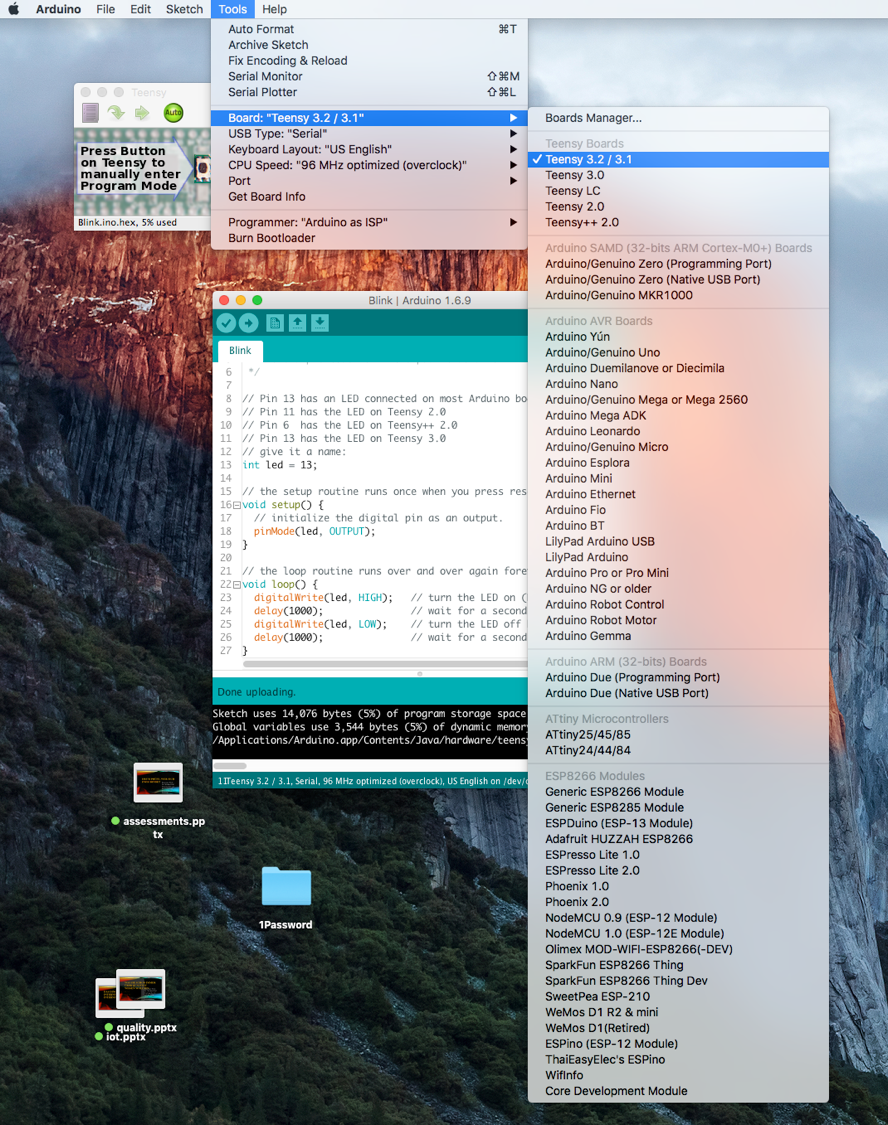
Task: Select ATtiny25/45/85 board
Action: pyautogui.click(x=679, y=735)
